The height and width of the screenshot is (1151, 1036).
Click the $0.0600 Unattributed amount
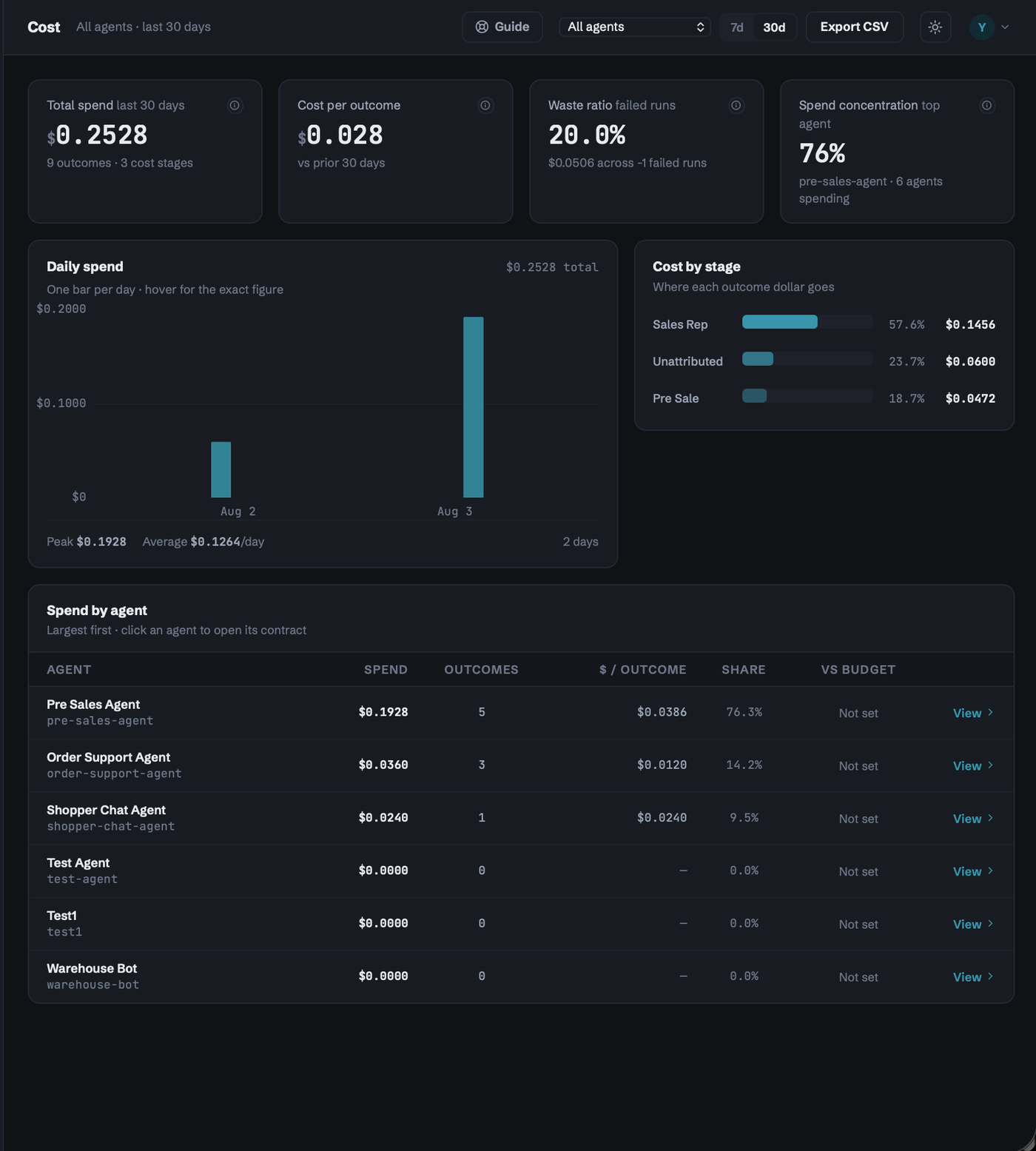click(x=970, y=361)
